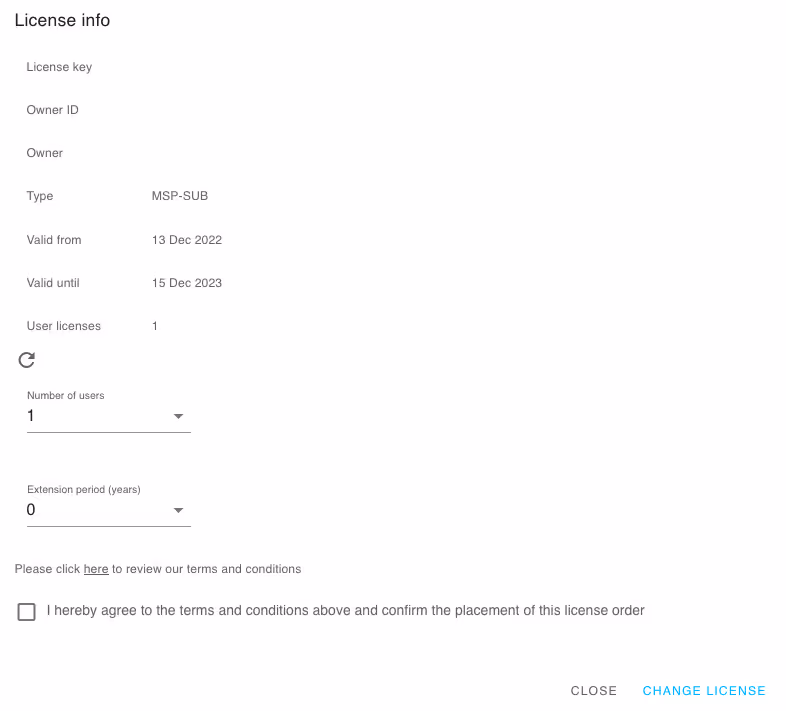
Task: Click the MSP-SUB type value
Action: tap(180, 196)
